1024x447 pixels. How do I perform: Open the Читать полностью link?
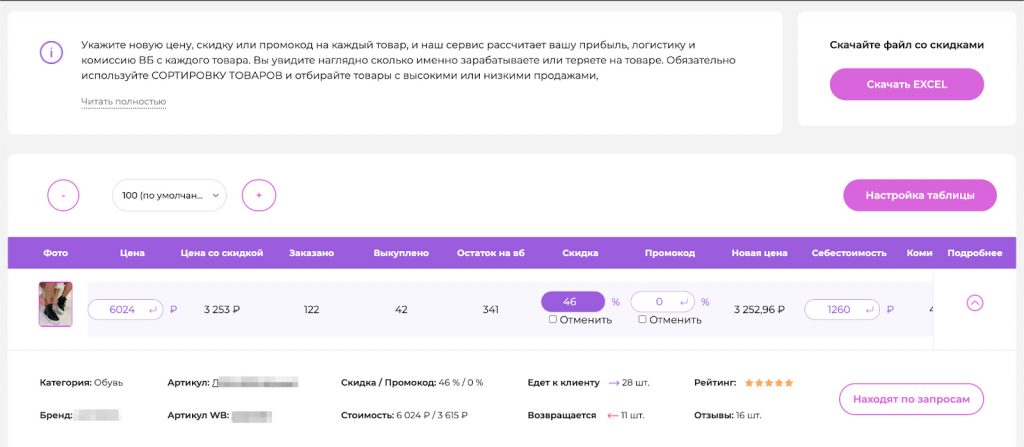click(123, 102)
